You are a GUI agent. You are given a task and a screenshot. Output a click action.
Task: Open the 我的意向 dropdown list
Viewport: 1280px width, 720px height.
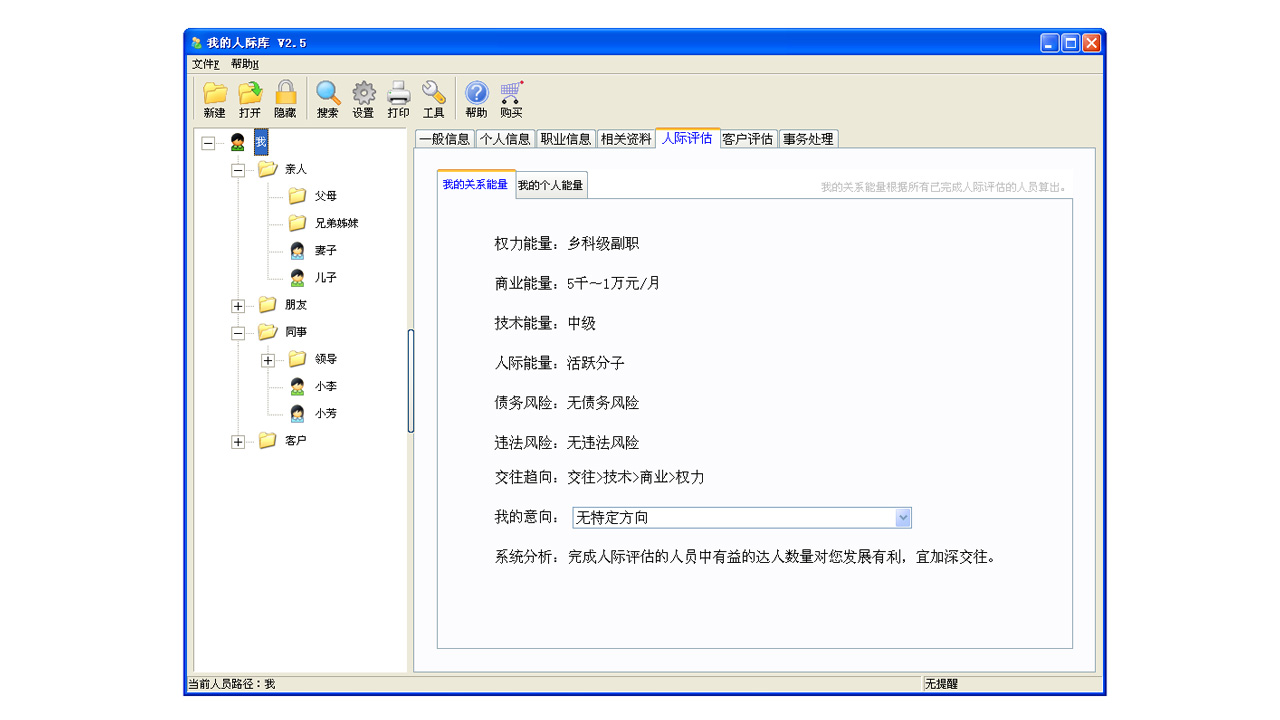point(903,517)
